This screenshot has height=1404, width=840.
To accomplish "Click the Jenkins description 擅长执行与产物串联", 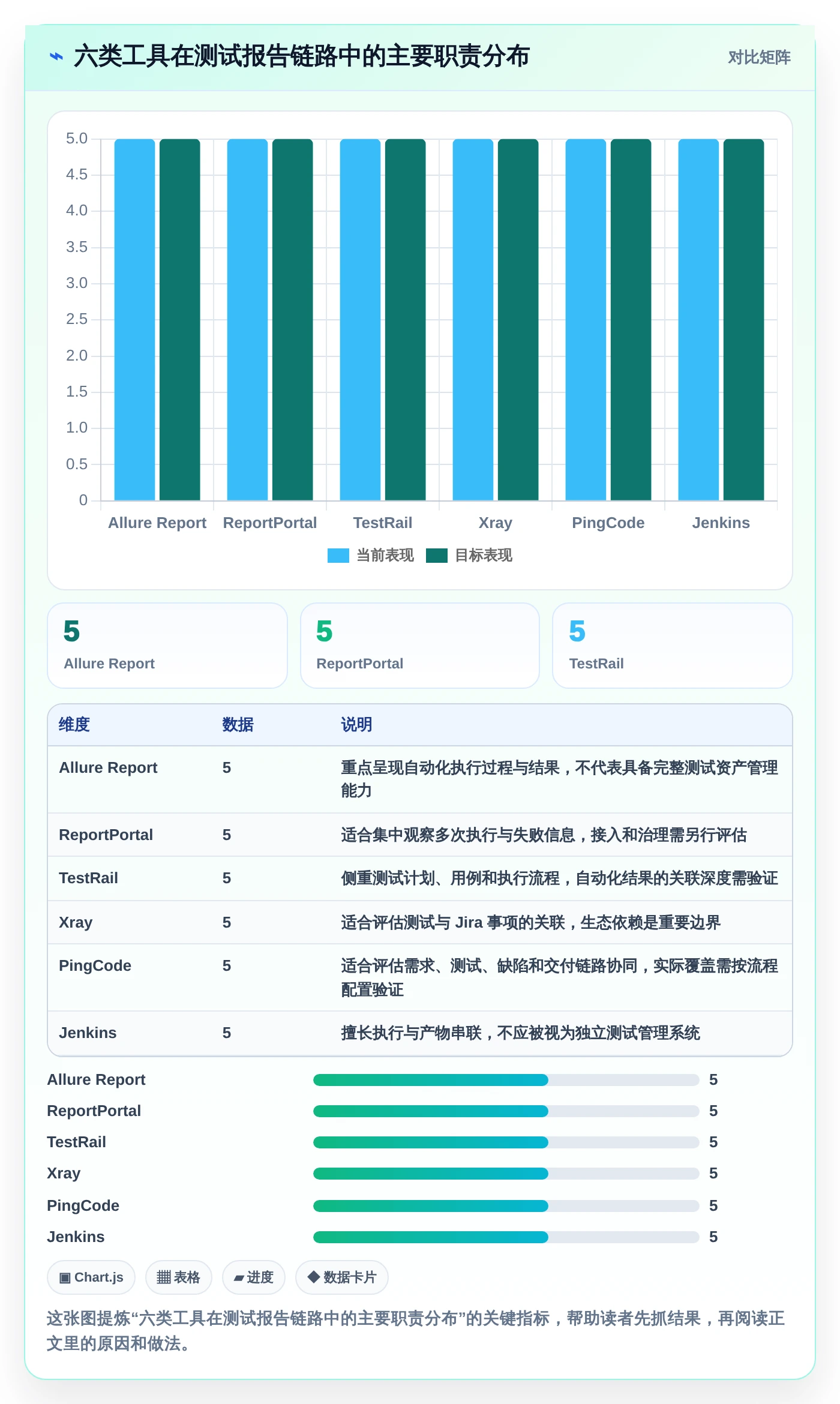I will coord(521,1033).
